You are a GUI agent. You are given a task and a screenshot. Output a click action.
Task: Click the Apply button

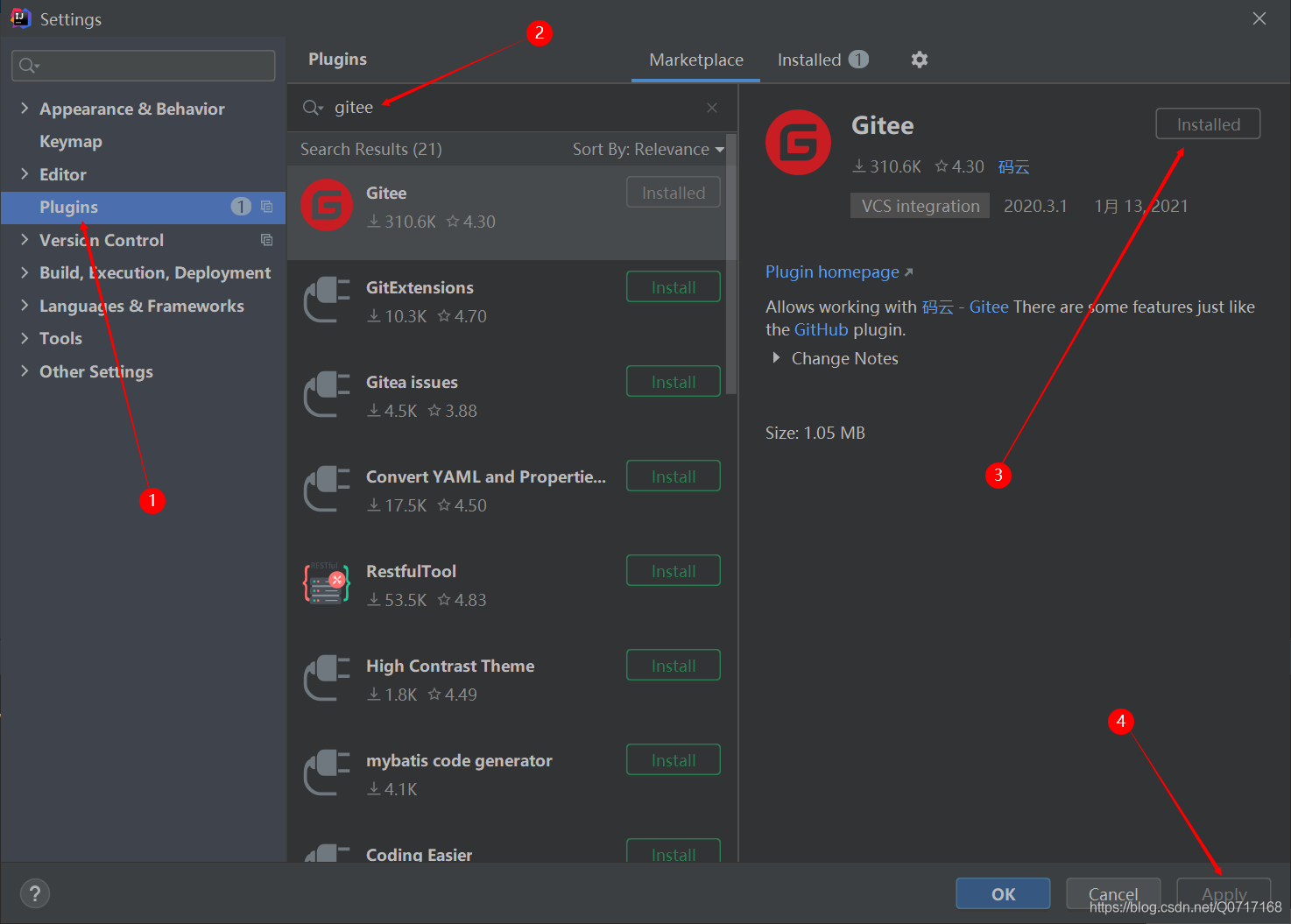pos(1224,893)
